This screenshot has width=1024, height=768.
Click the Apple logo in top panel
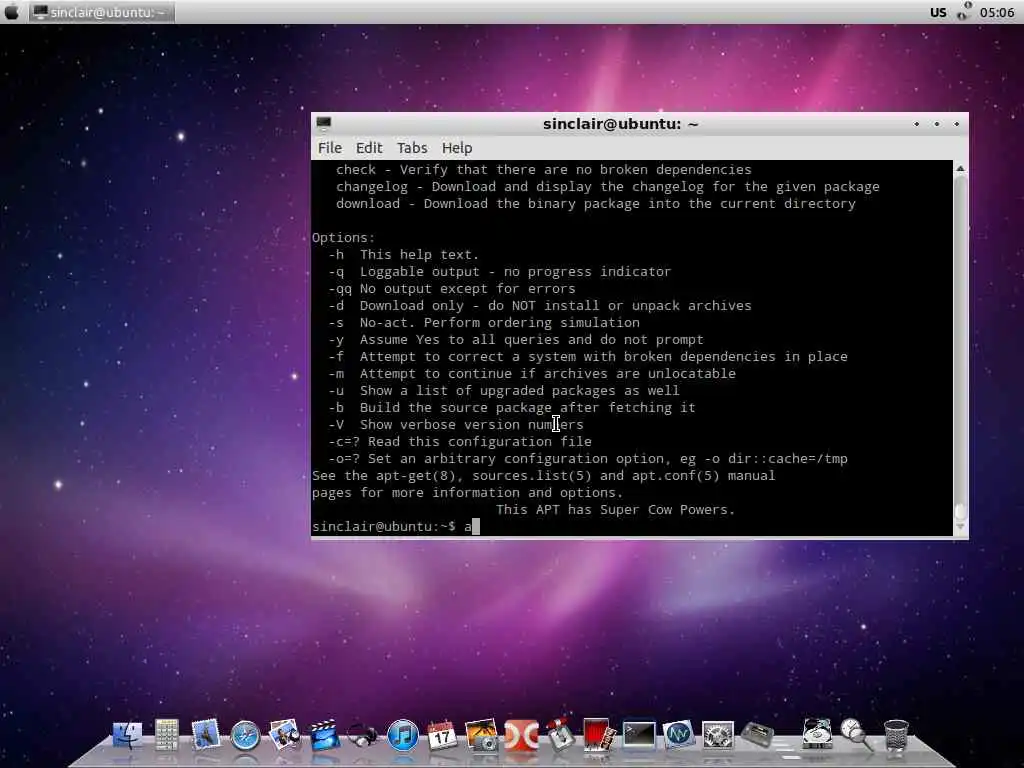pos(12,12)
